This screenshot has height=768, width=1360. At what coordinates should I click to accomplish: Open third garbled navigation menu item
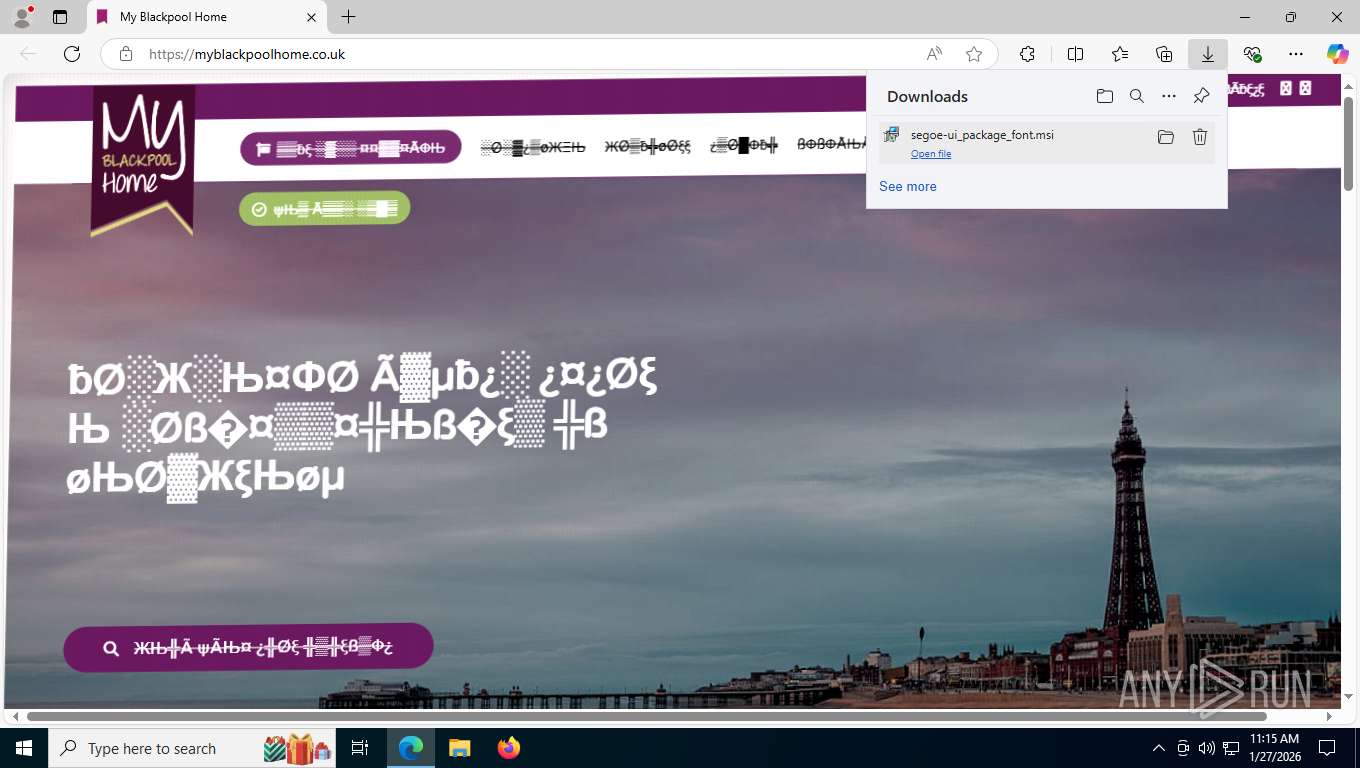click(743, 146)
